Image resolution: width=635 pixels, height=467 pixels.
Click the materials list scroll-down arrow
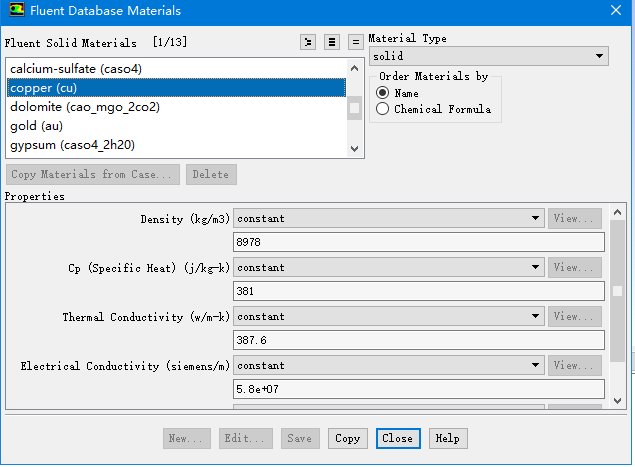(x=354, y=149)
